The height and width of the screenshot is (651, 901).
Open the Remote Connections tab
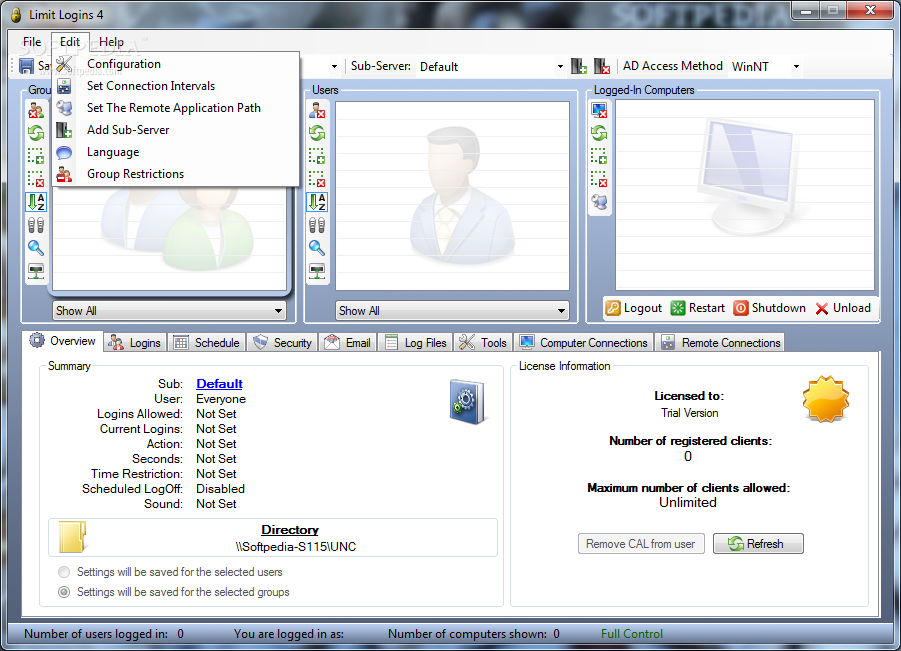coord(720,343)
